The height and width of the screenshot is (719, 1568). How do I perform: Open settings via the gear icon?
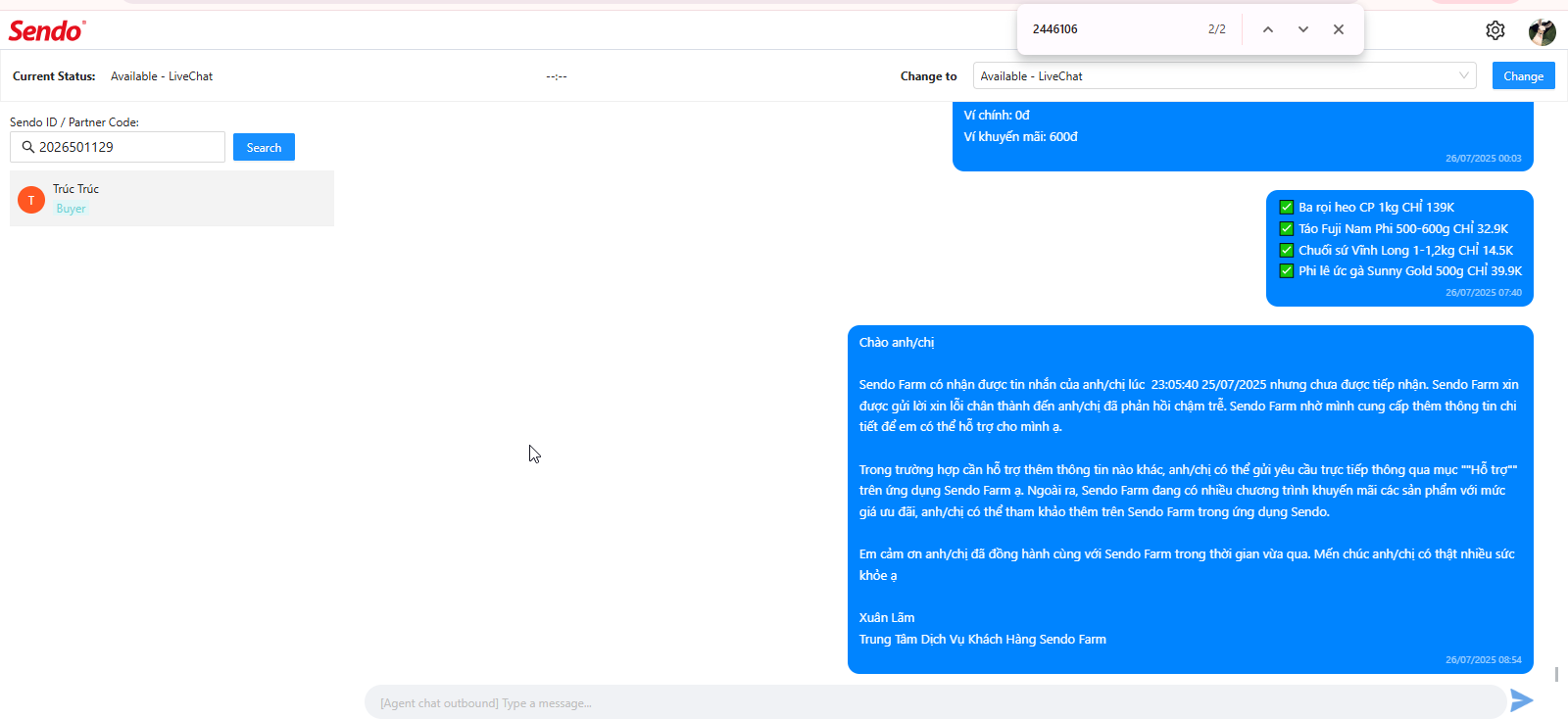click(1494, 30)
